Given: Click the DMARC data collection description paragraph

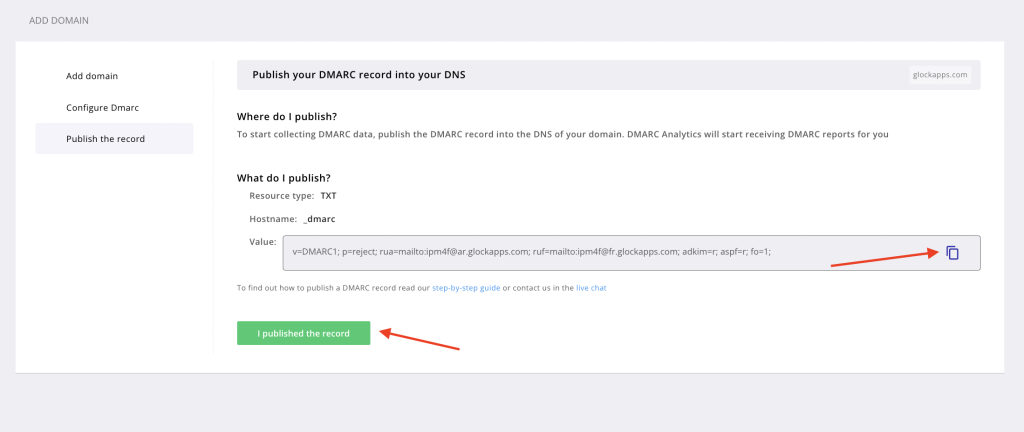Looking at the screenshot, I should pyautogui.click(x=561, y=134).
